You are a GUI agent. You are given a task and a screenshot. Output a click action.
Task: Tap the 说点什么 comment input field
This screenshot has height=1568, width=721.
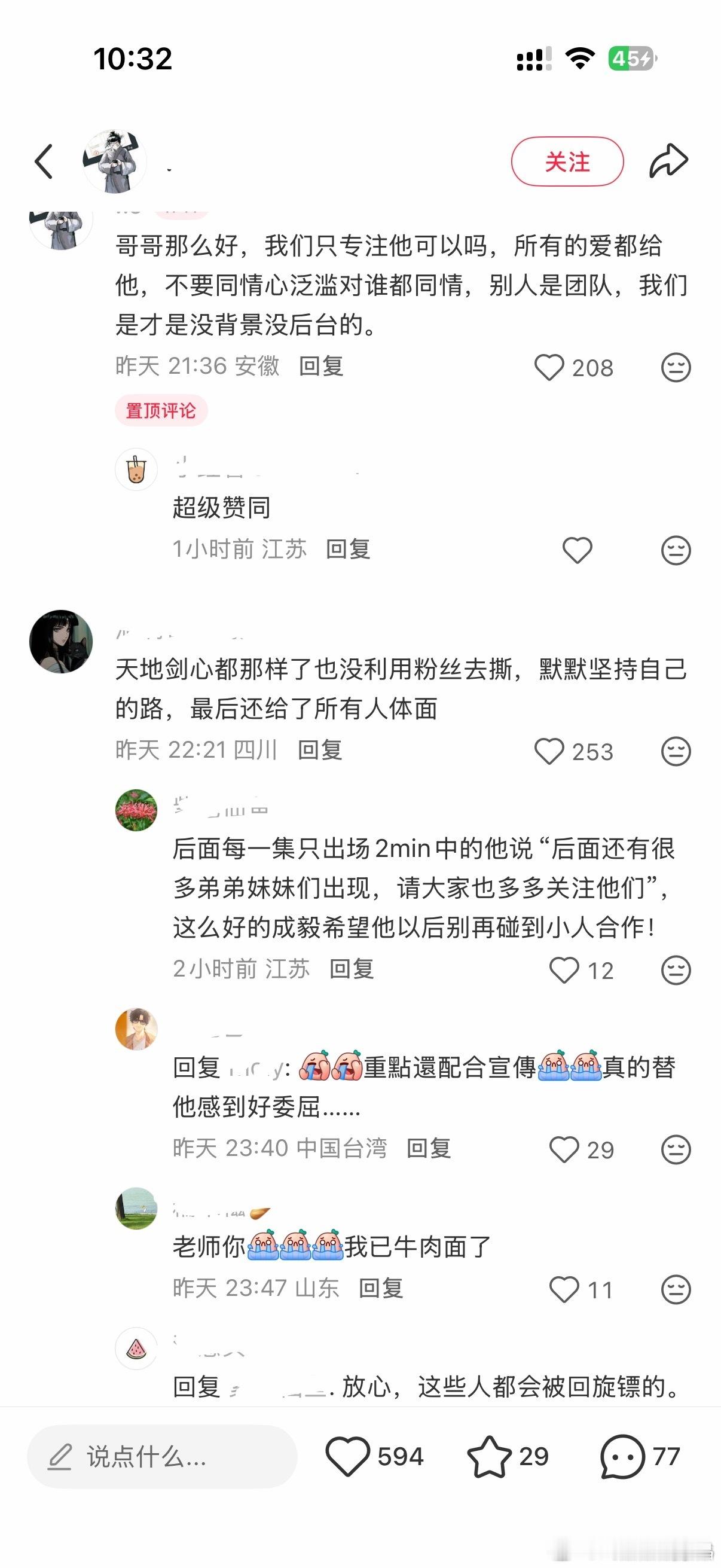[x=162, y=1457]
